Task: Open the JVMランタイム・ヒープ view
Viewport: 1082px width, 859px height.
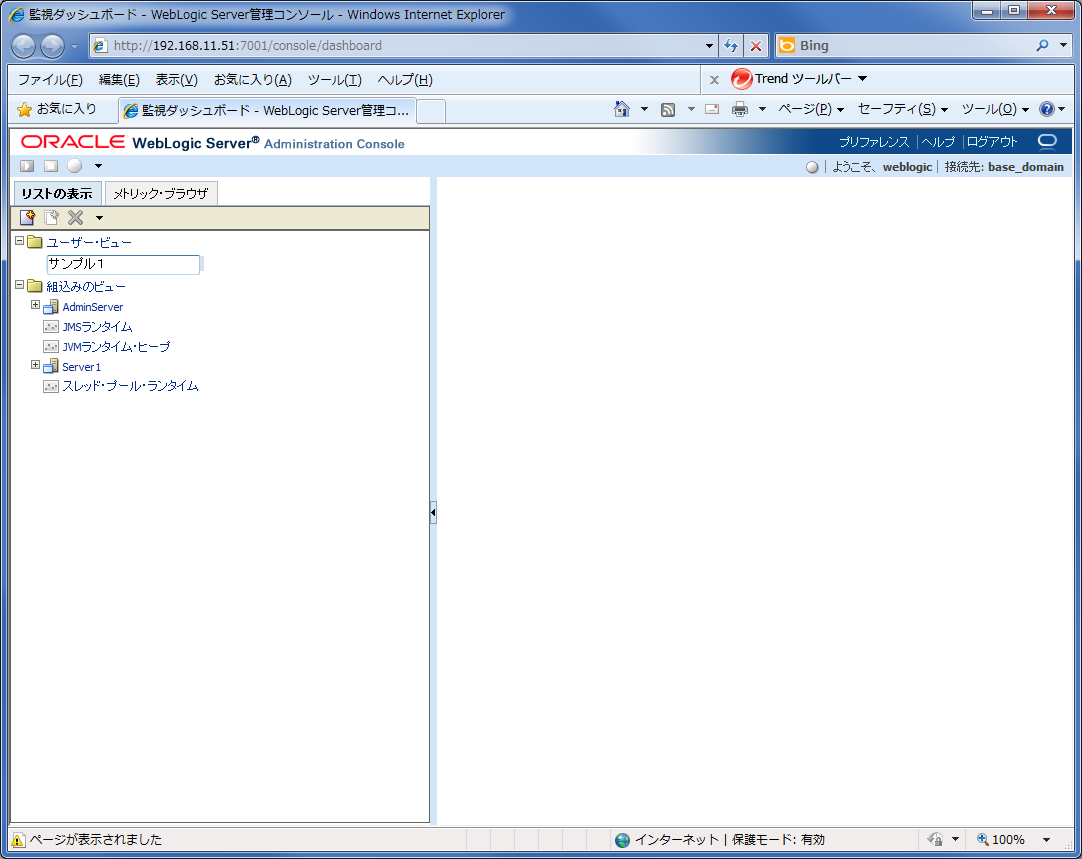Action: pyautogui.click(x=116, y=347)
